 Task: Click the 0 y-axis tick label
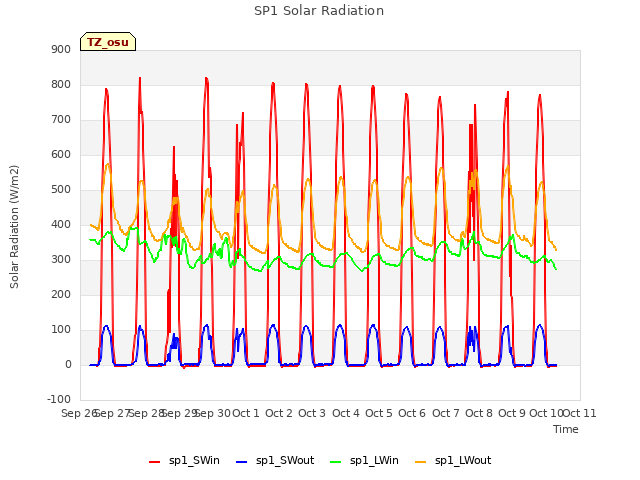[68, 364]
